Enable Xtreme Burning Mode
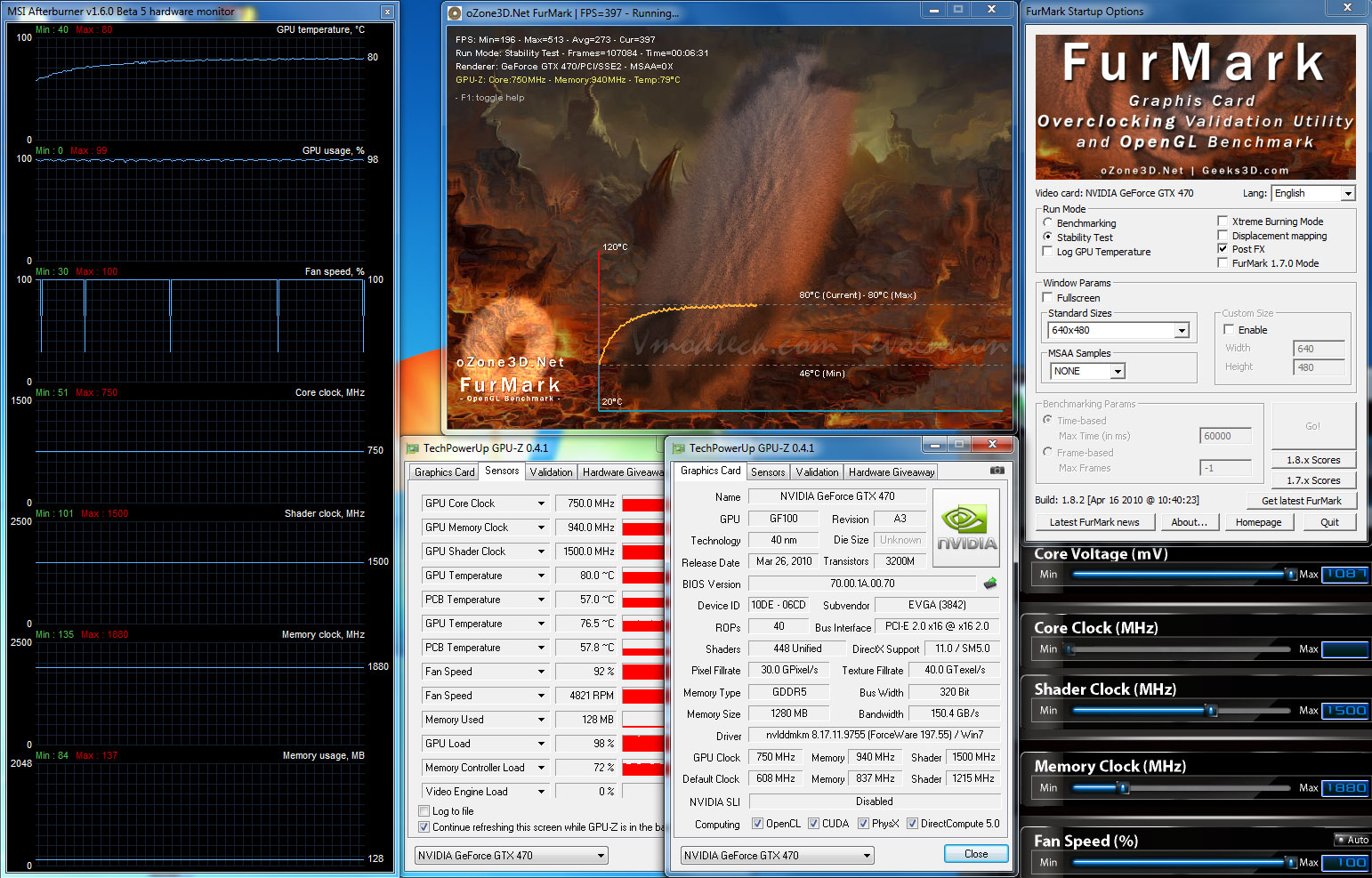This screenshot has height=878, width=1372. coord(1223,222)
